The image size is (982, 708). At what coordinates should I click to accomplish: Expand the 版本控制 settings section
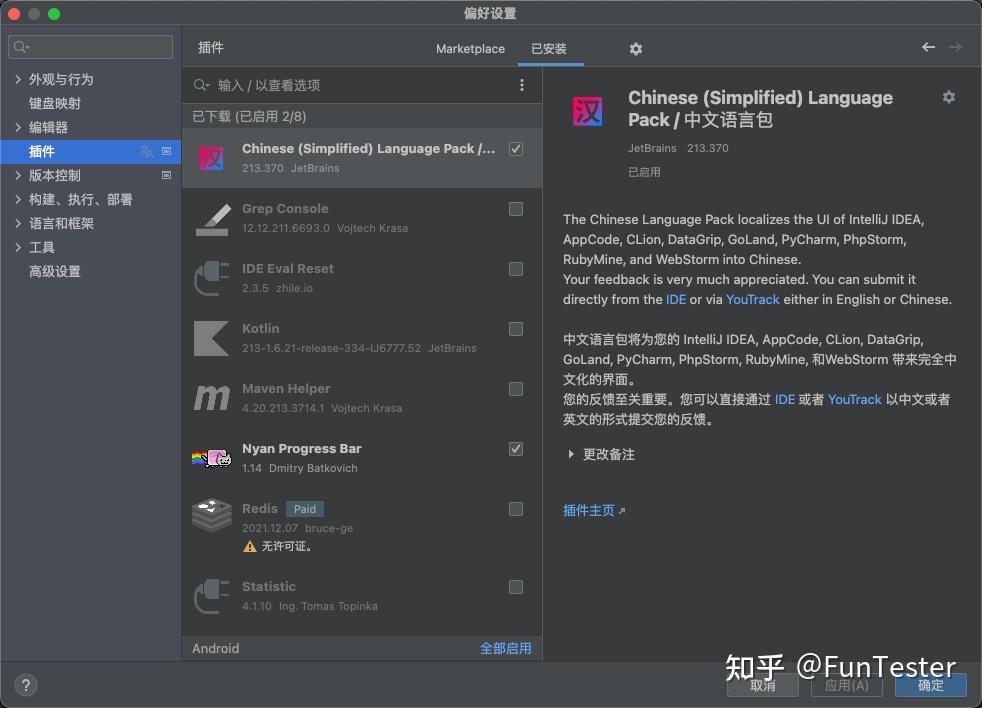[17, 175]
